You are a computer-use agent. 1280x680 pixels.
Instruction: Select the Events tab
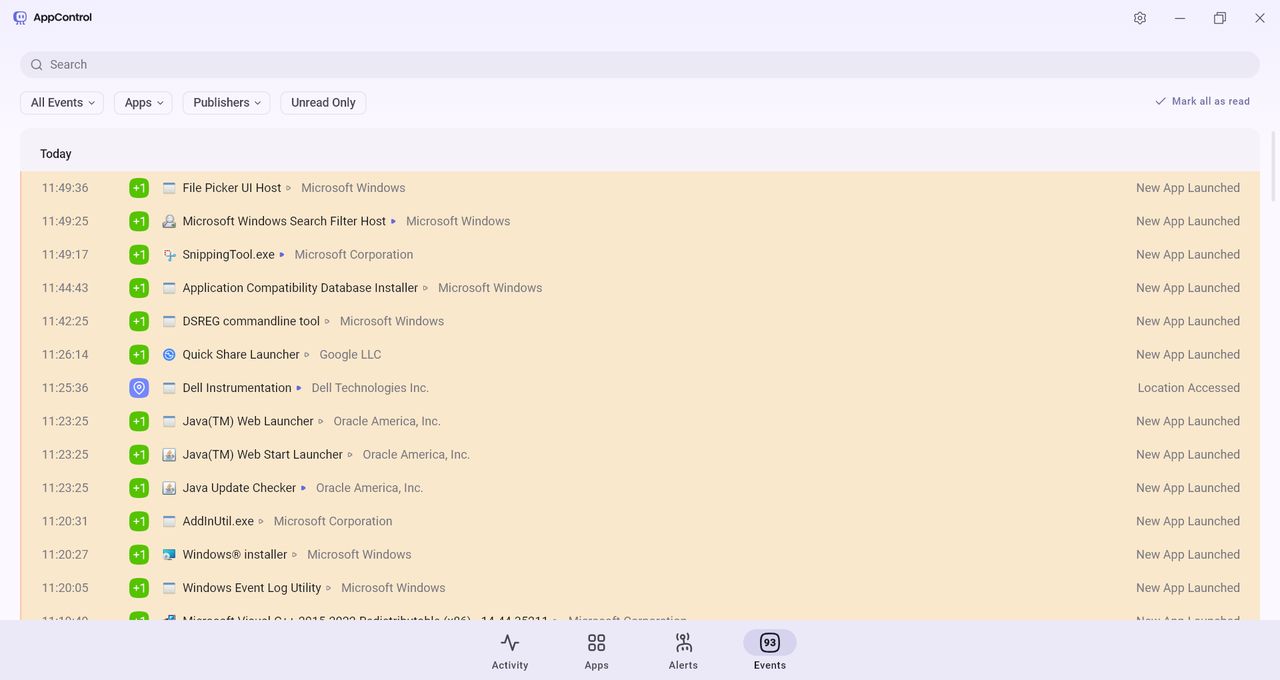point(770,651)
